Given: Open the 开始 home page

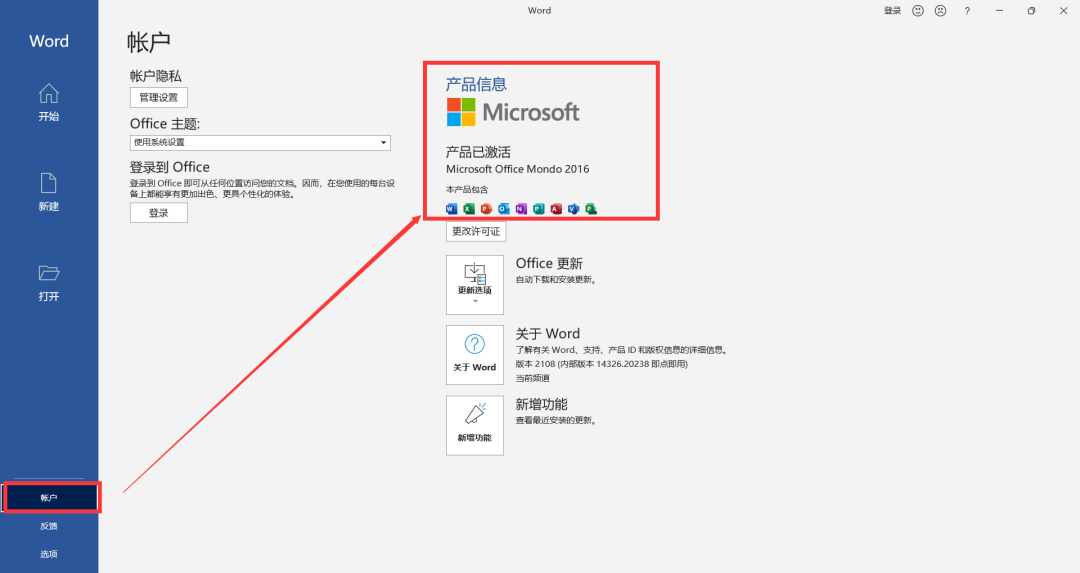Looking at the screenshot, I should point(49,103).
